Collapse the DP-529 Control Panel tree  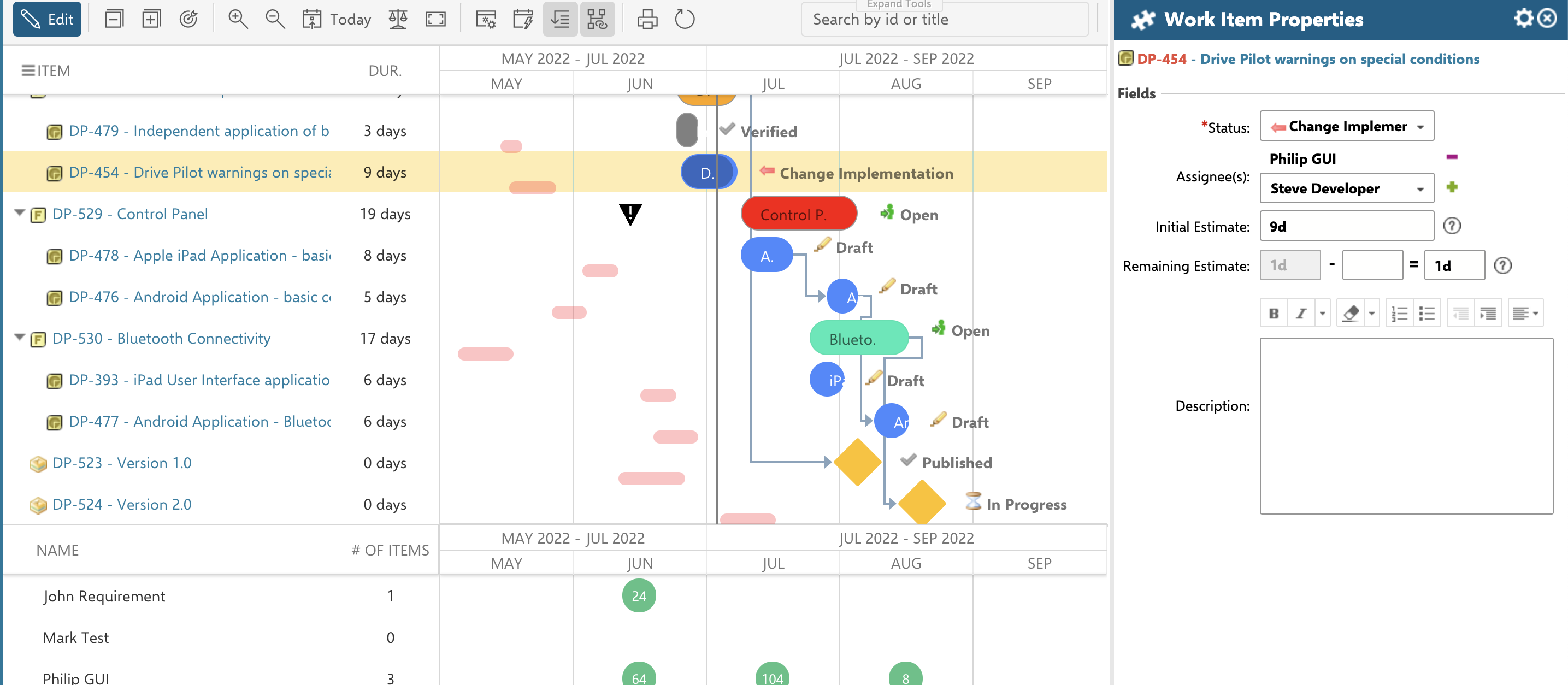point(20,213)
